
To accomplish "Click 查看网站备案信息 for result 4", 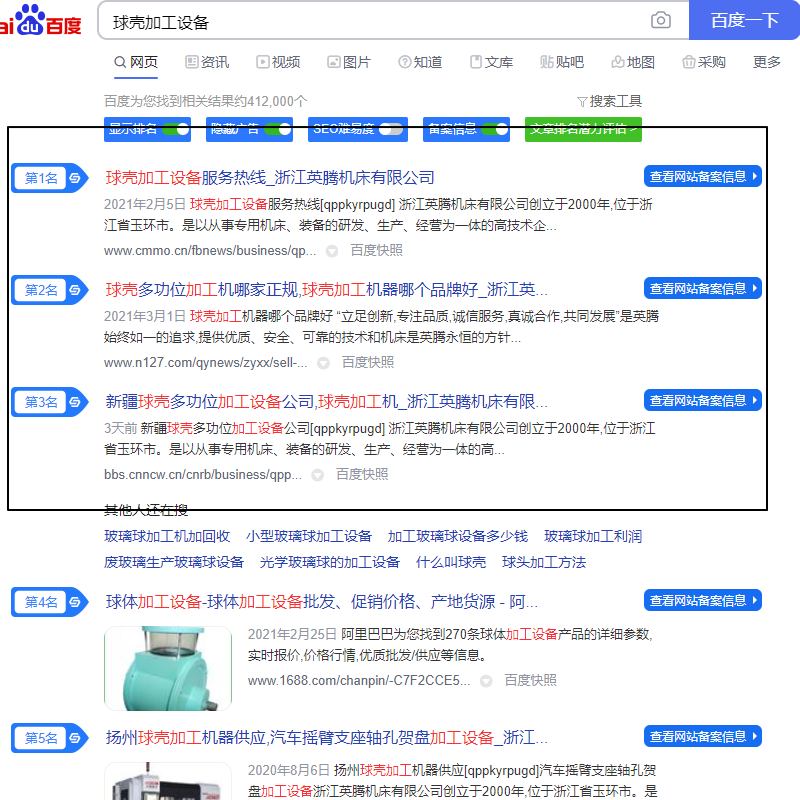I will (x=703, y=601).
